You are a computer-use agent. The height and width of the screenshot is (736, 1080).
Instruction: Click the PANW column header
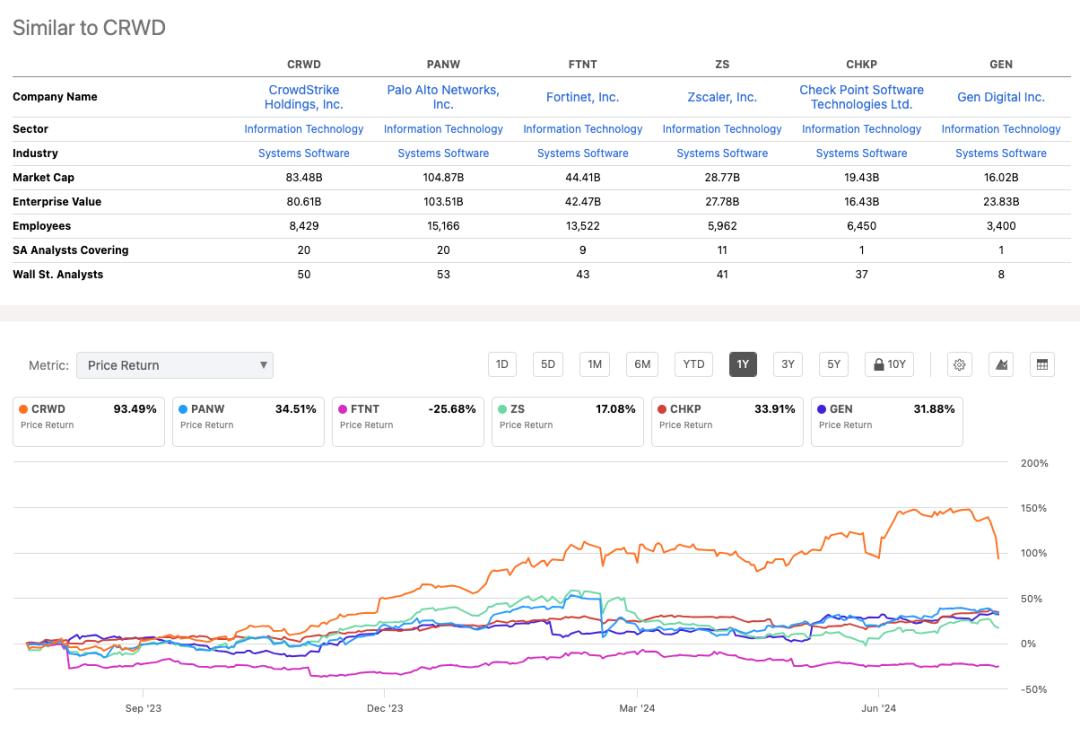point(443,64)
